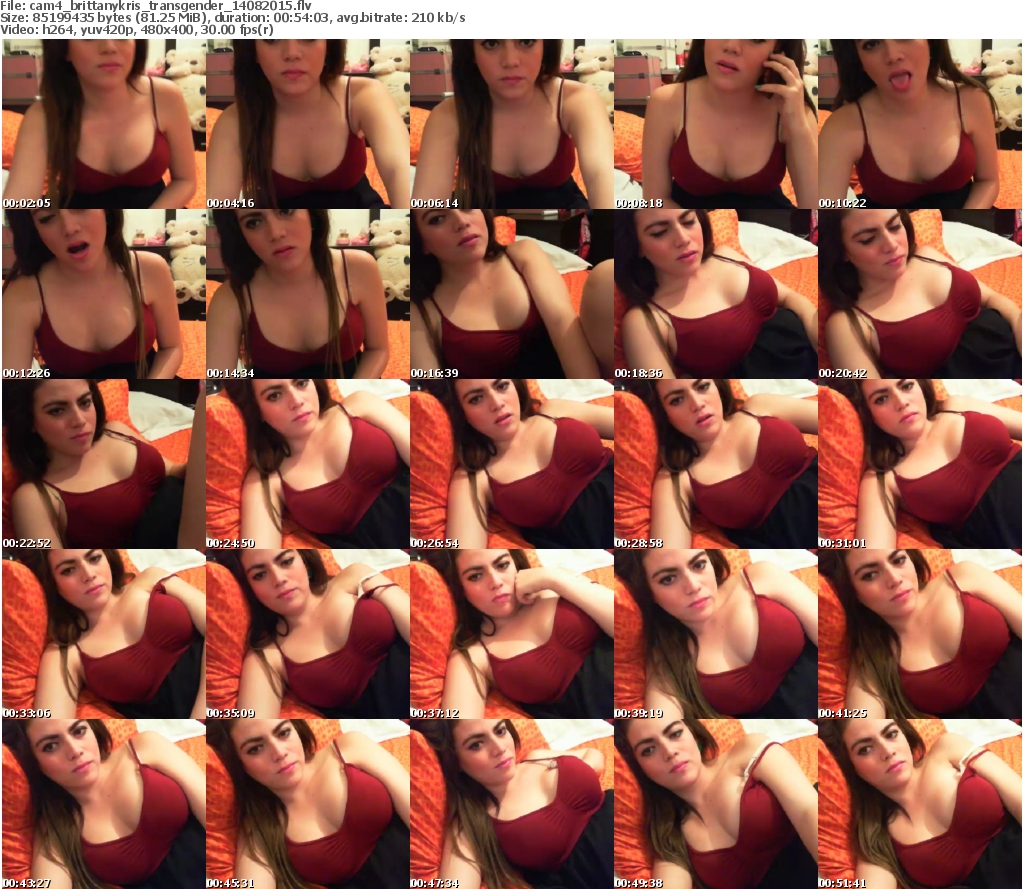Choose the frame marked 00:33:06
Viewport: 1024px width, 889px height.
(104, 634)
